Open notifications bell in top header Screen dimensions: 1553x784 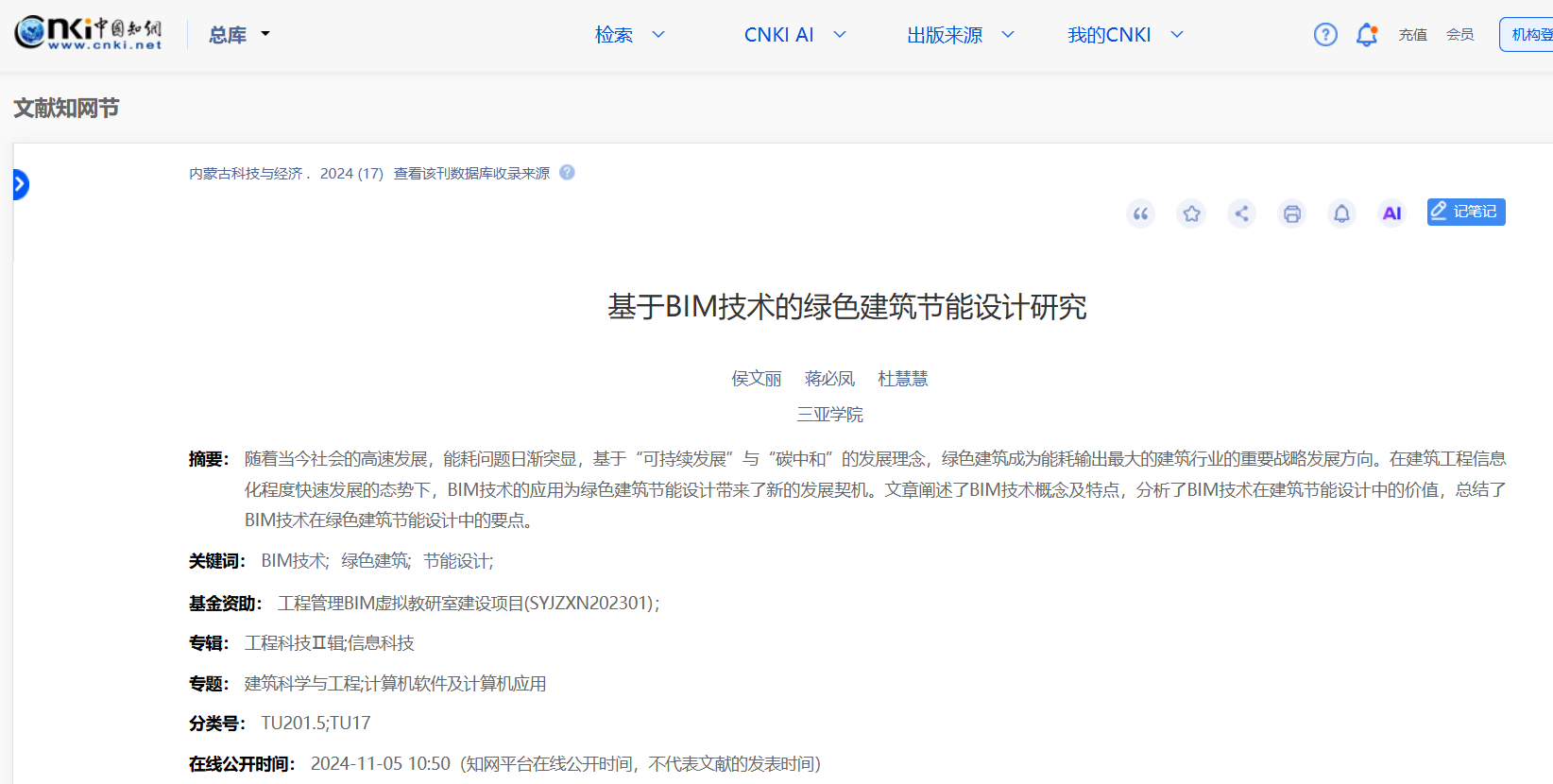[1366, 35]
